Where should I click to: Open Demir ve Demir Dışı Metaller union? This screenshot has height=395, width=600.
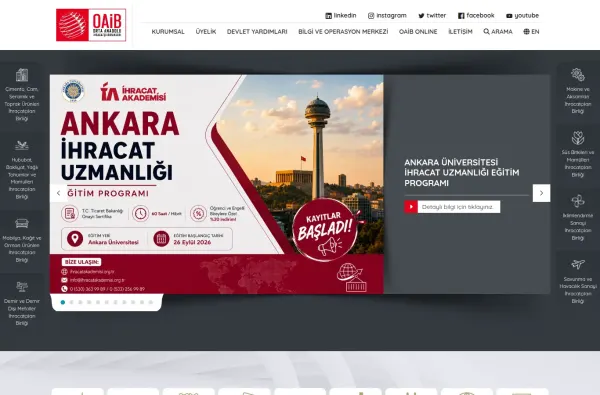(x=22, y=304)
